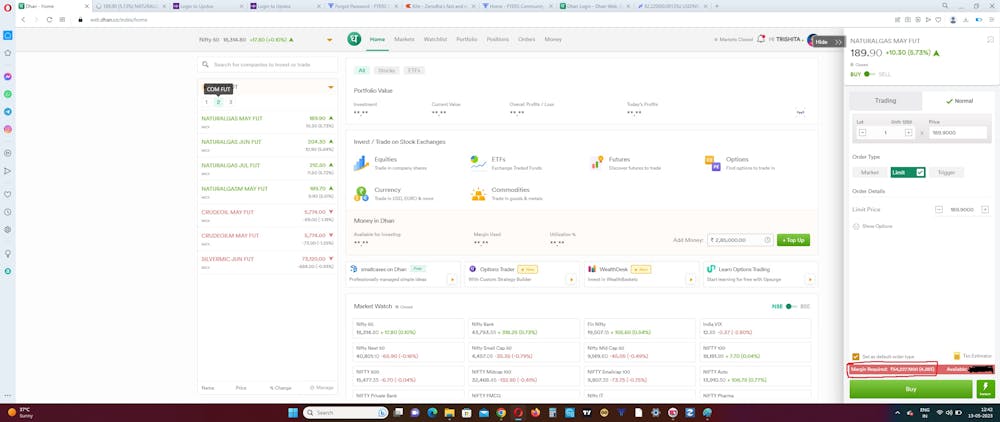The height and width of the screenshot is (422, 1000).
Task: Open Telegram in the Opera sidebar
Action: [8, 111]
